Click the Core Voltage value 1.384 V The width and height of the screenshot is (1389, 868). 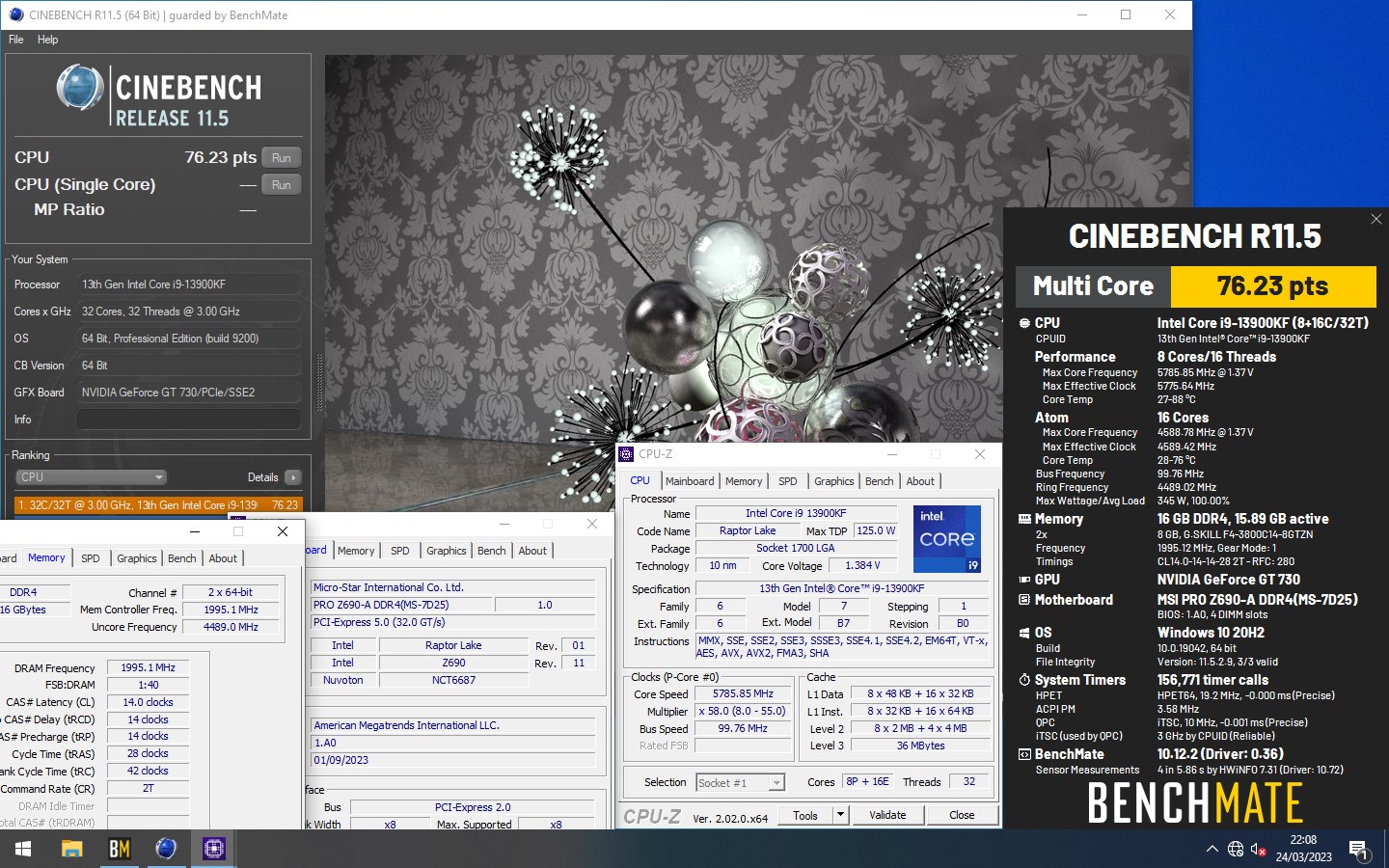[862, 566]
